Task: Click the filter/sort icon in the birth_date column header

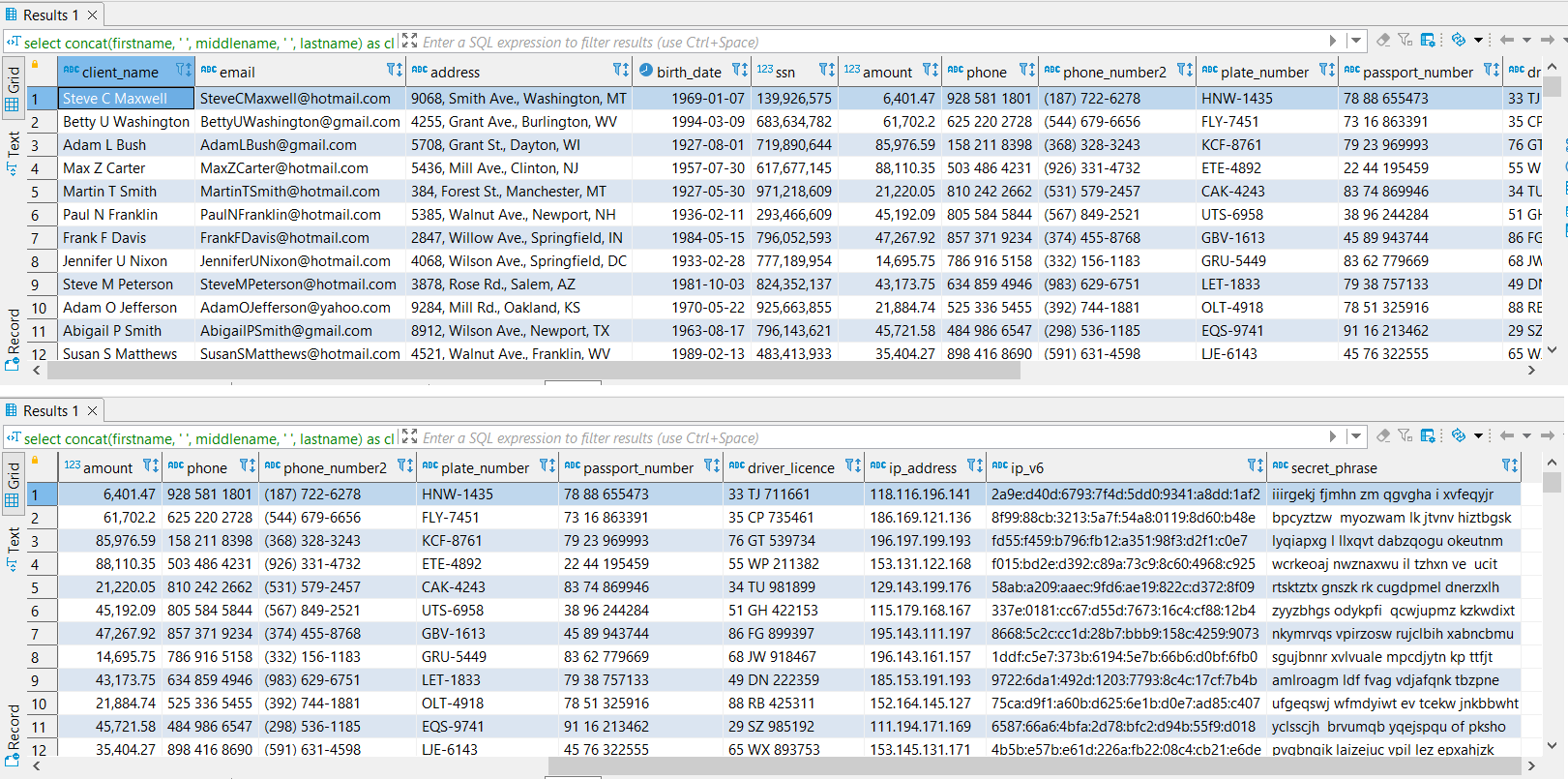Action: 740,71
